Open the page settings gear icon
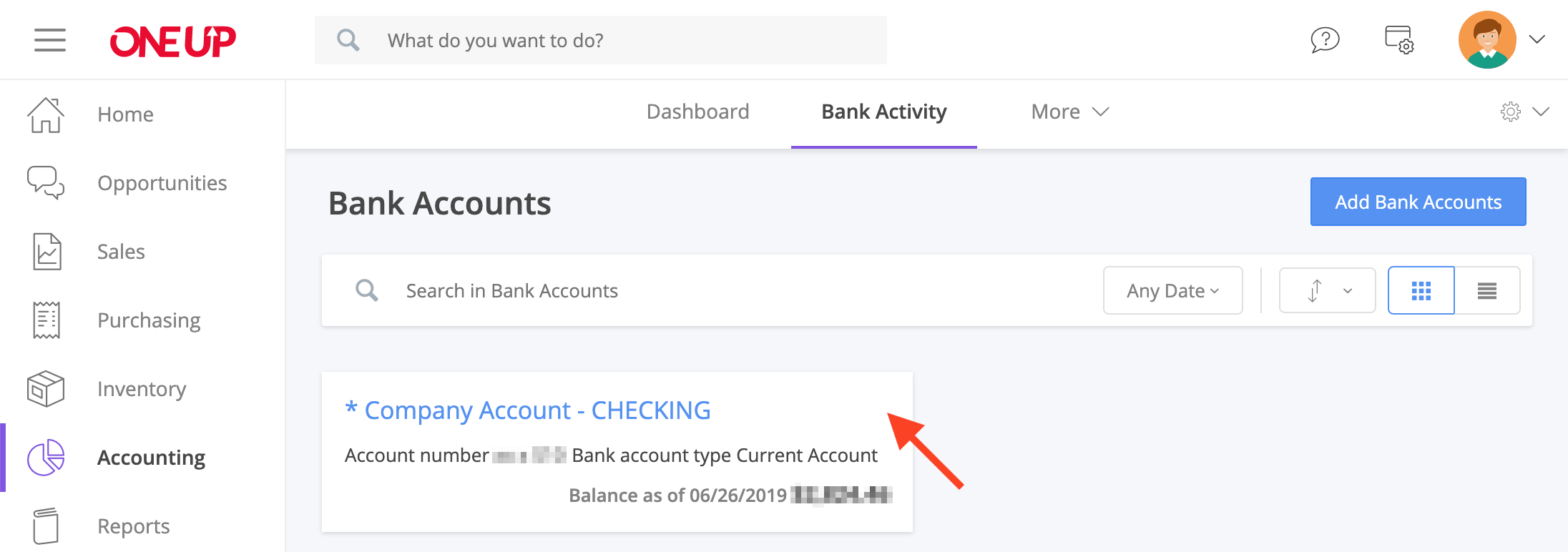 coord(1511,112)
